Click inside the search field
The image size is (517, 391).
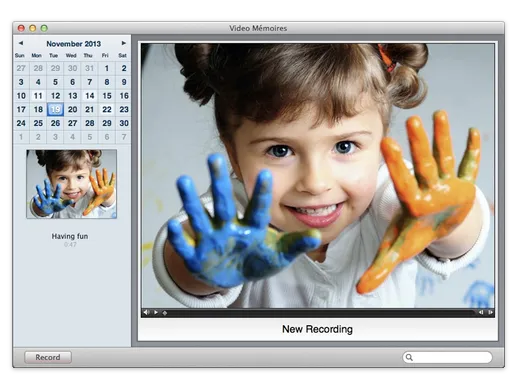pyautogui.click(x=447, y=357)
